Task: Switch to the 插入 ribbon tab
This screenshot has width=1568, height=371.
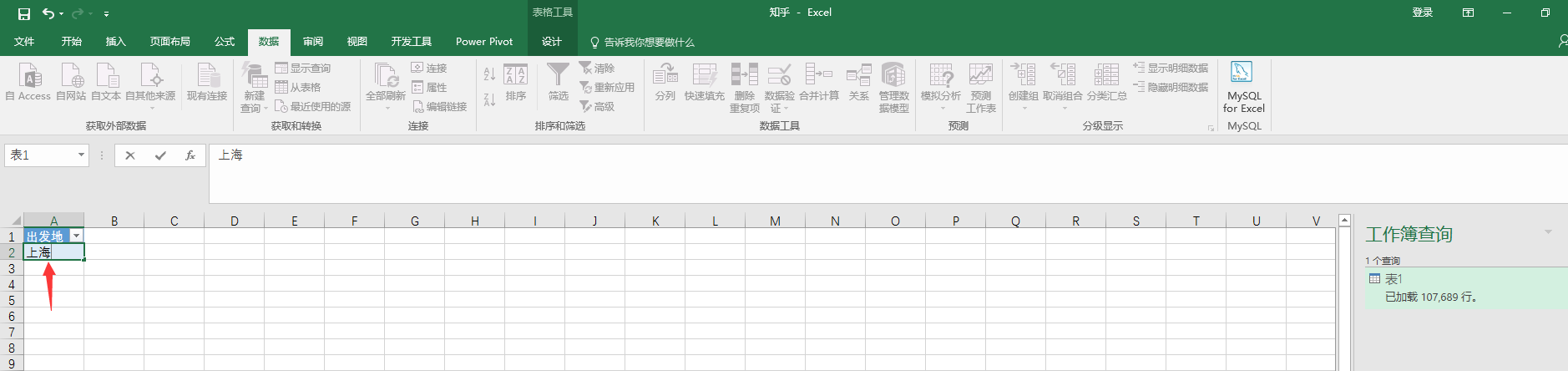Action: [115, 42]
